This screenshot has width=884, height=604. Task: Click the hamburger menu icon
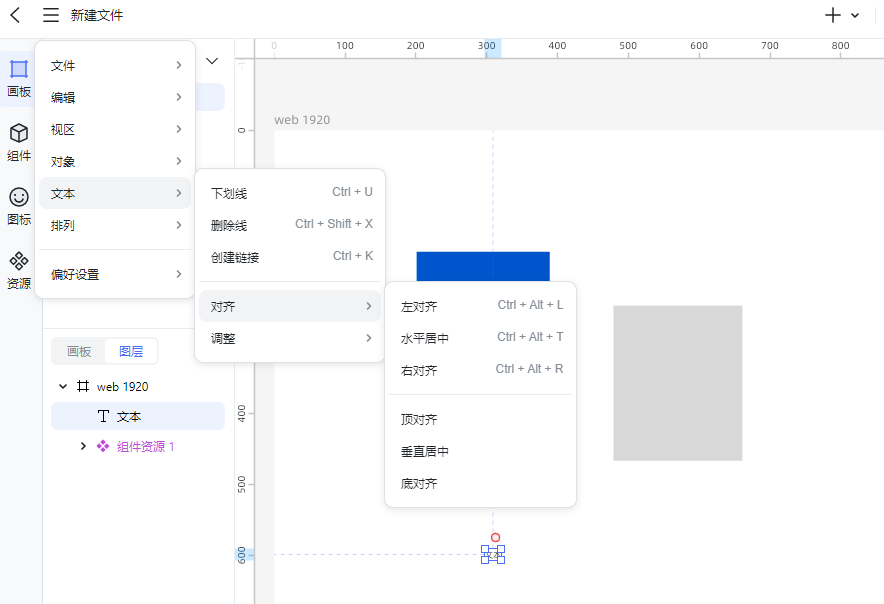pos(50,15)
